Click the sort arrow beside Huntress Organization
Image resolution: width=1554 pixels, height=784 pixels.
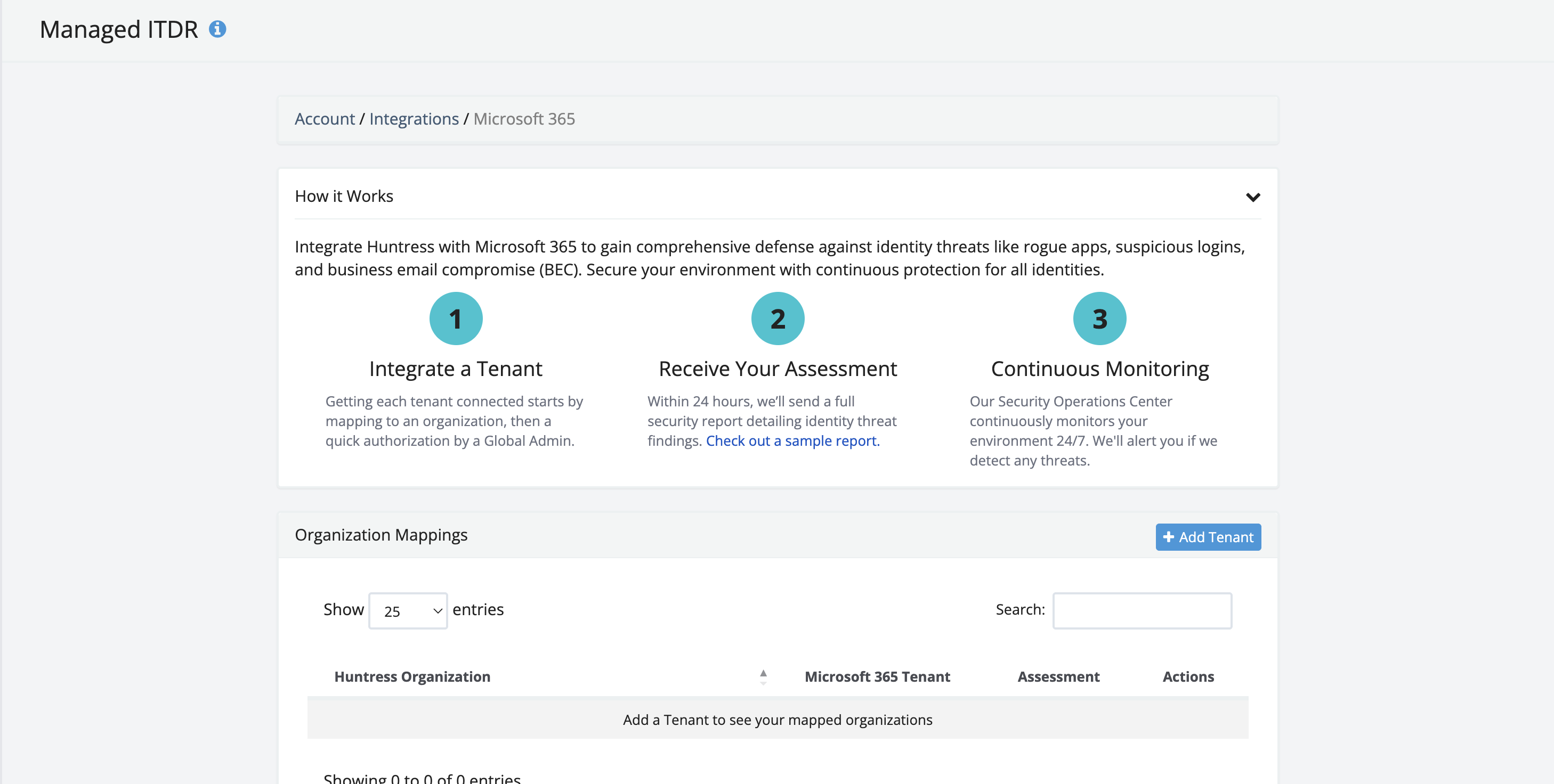tap(763, 676)
